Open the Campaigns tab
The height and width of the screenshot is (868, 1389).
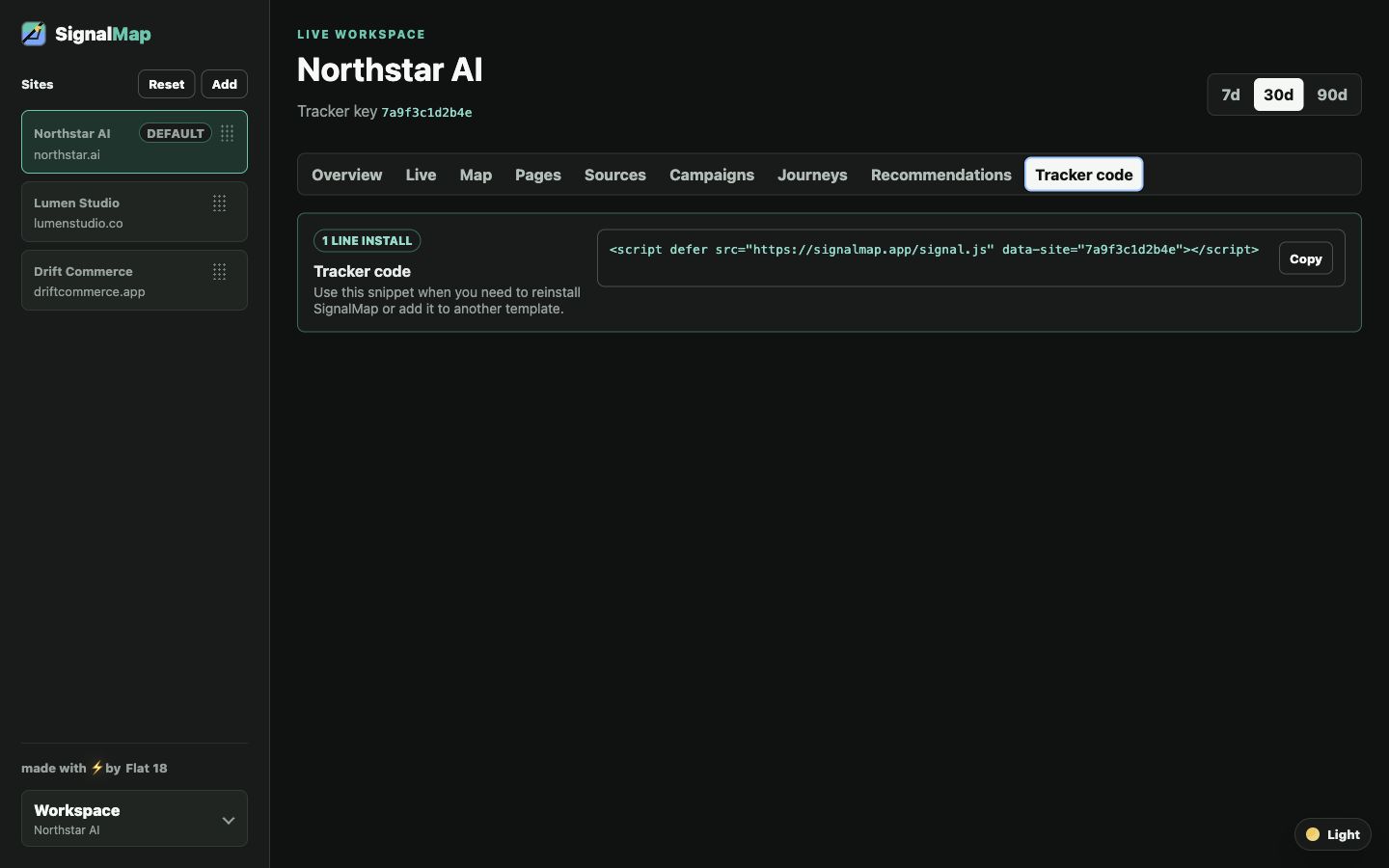pyautogui.click(x=712, y=175)
